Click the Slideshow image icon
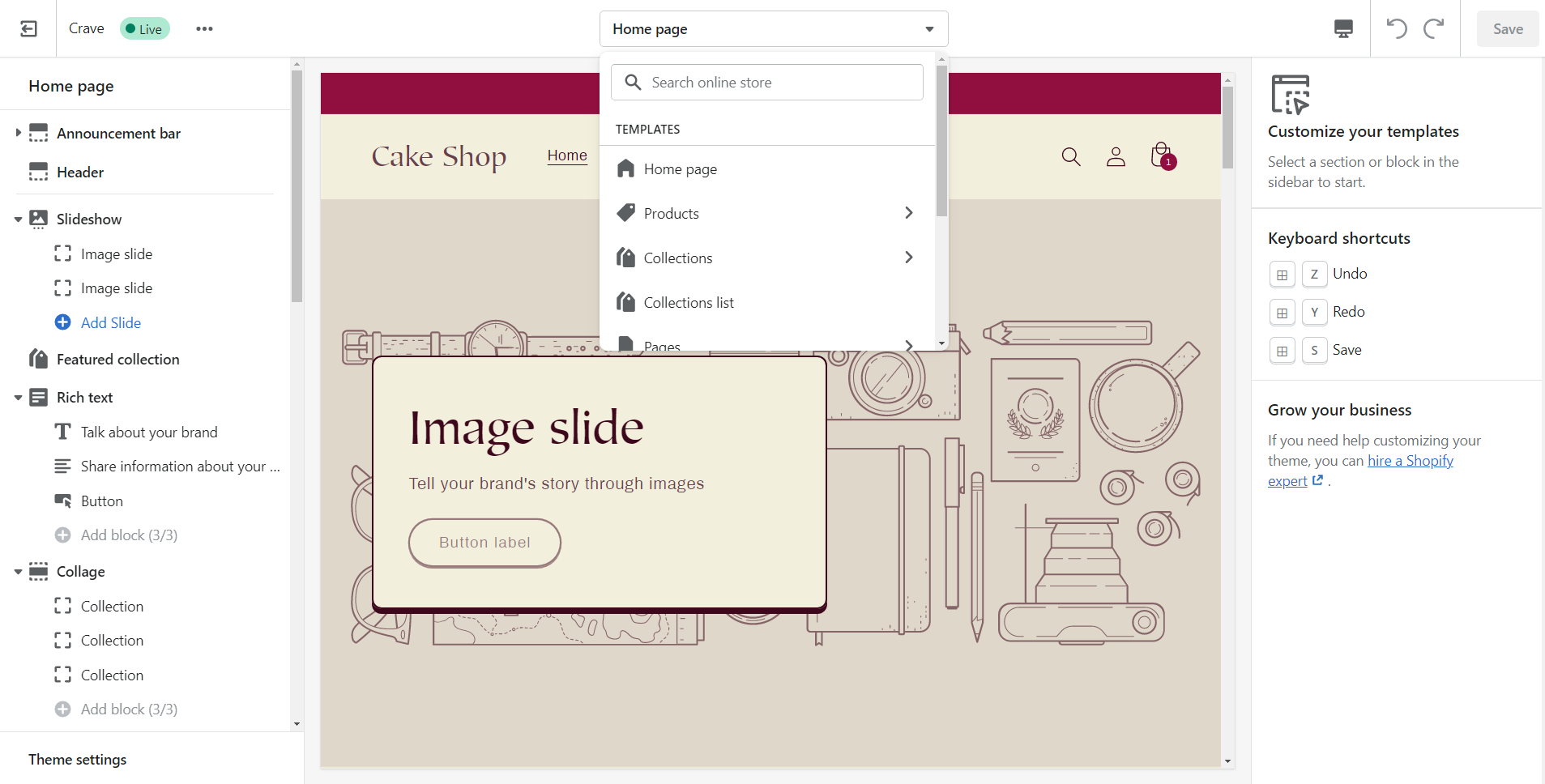Screen dimensions: 1545x784 pos(38,219)
